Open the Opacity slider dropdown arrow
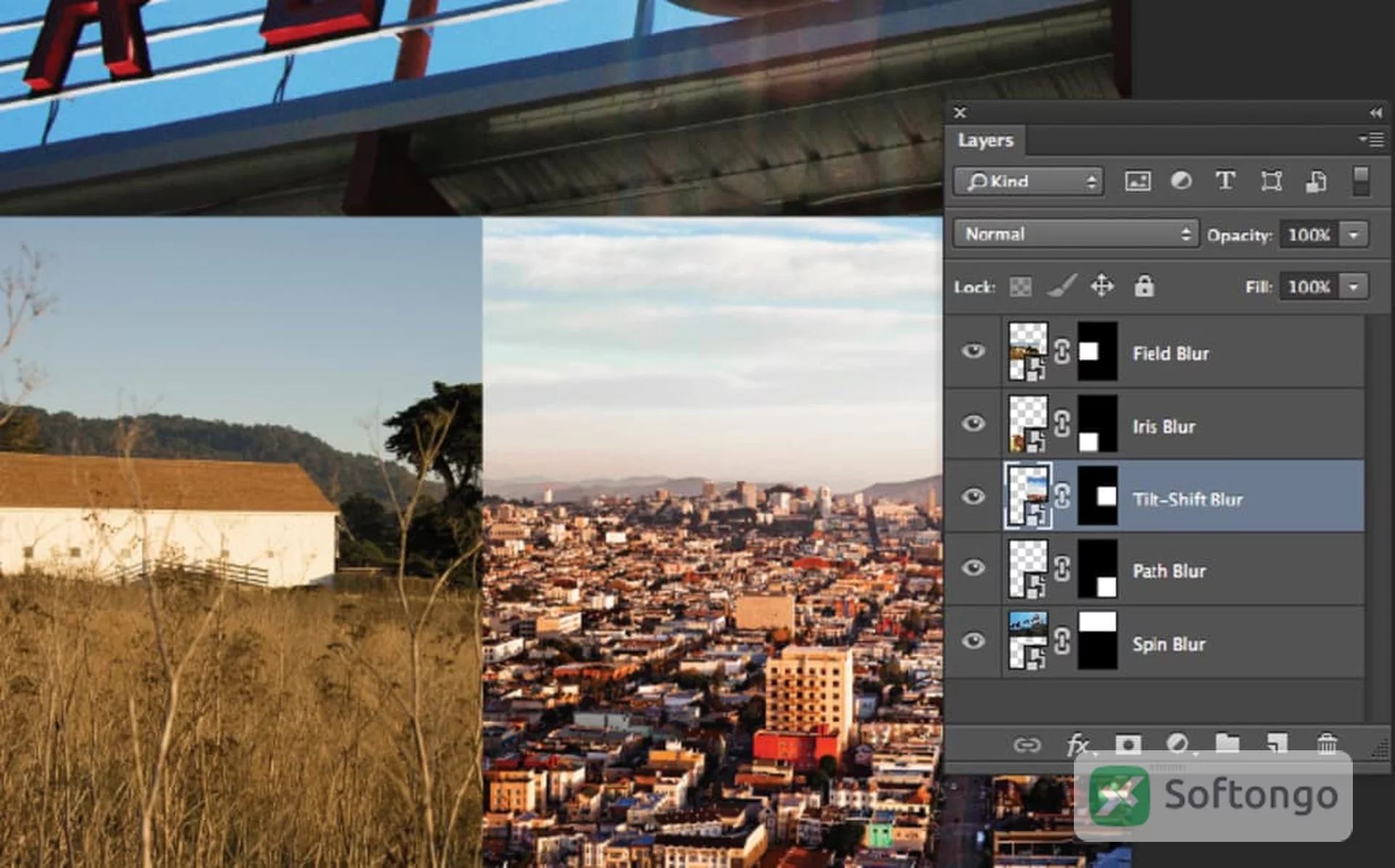Viewport: 1395px width, 868px height. click(1354, 235)
